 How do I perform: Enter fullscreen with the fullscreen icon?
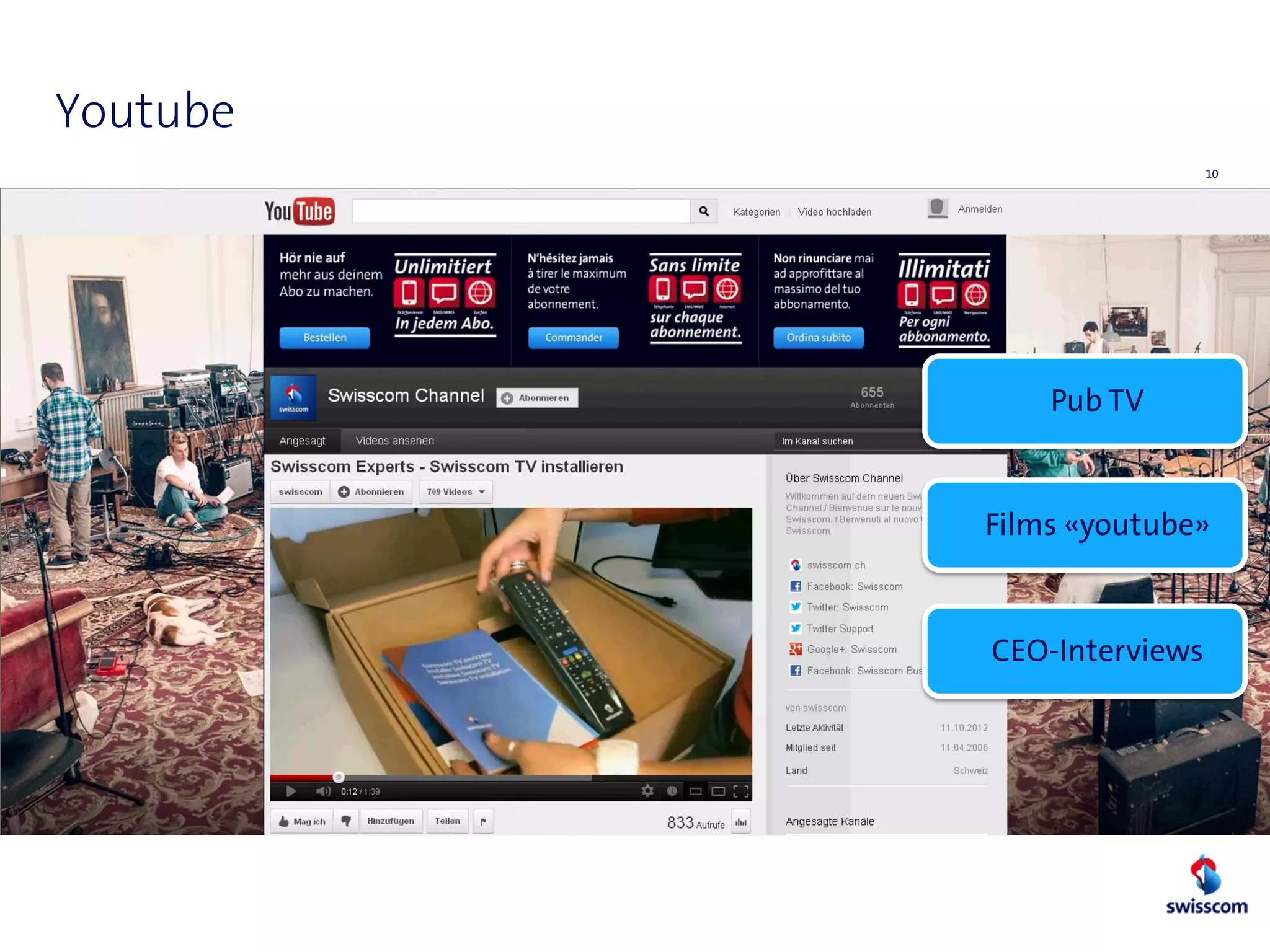741,791
